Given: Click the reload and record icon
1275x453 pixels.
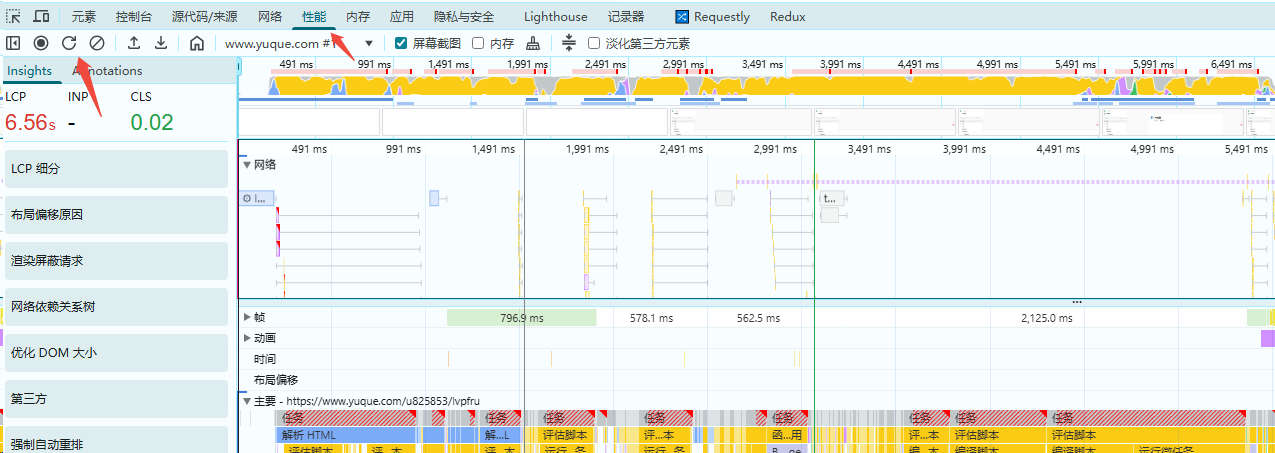Looking at the screenshot, I should pyautogui.click(x=69, y=43).
